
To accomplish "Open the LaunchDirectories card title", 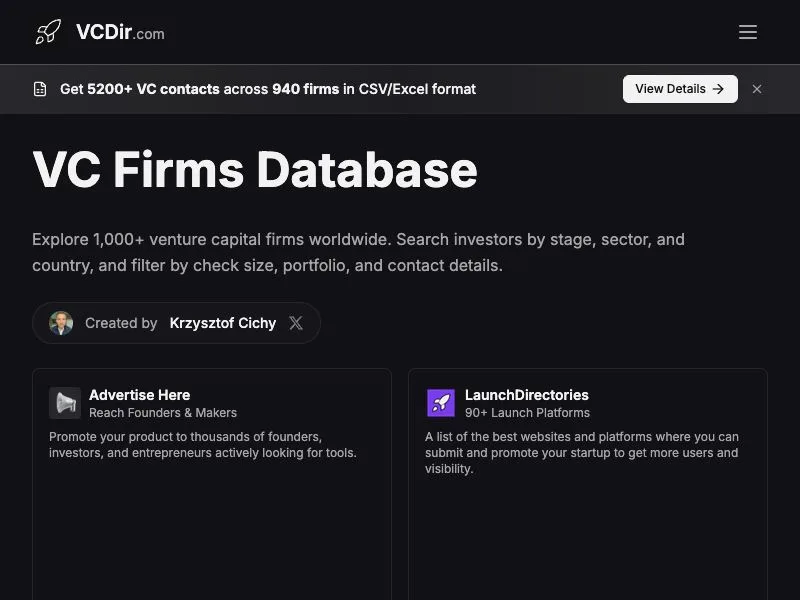I will pos(527,395).
